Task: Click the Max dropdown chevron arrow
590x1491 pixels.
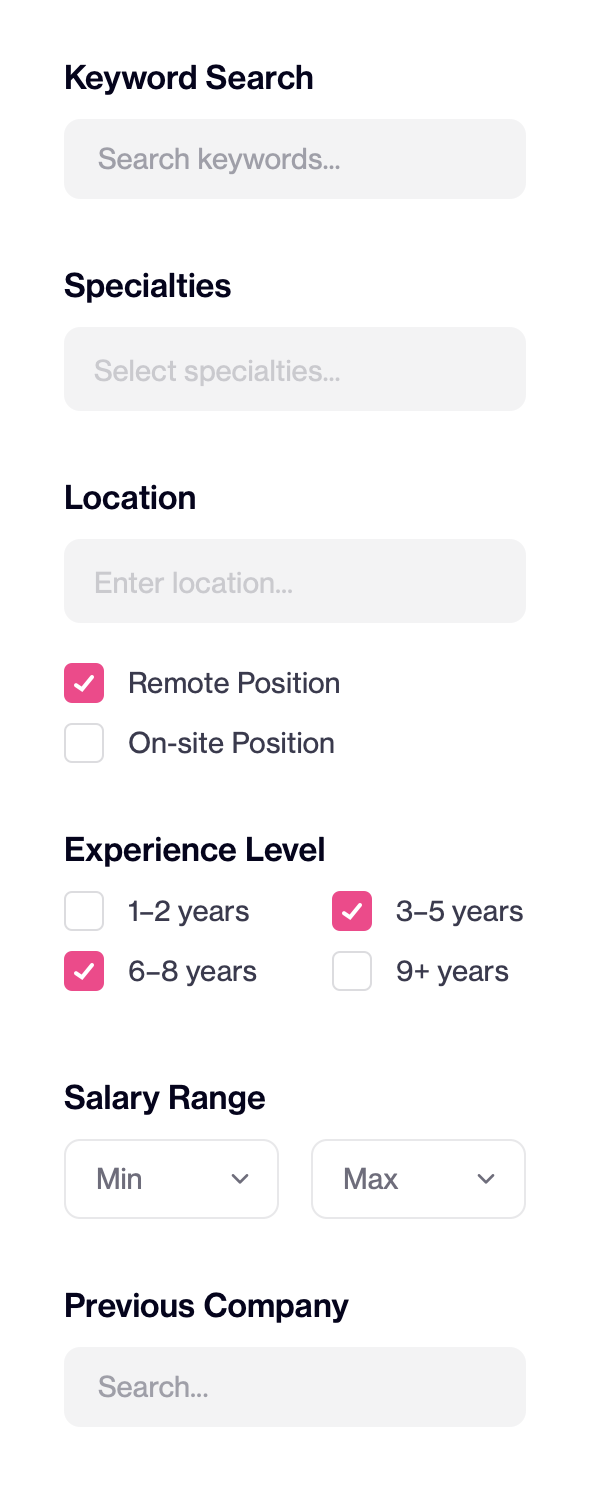Action: point(487,1178)
